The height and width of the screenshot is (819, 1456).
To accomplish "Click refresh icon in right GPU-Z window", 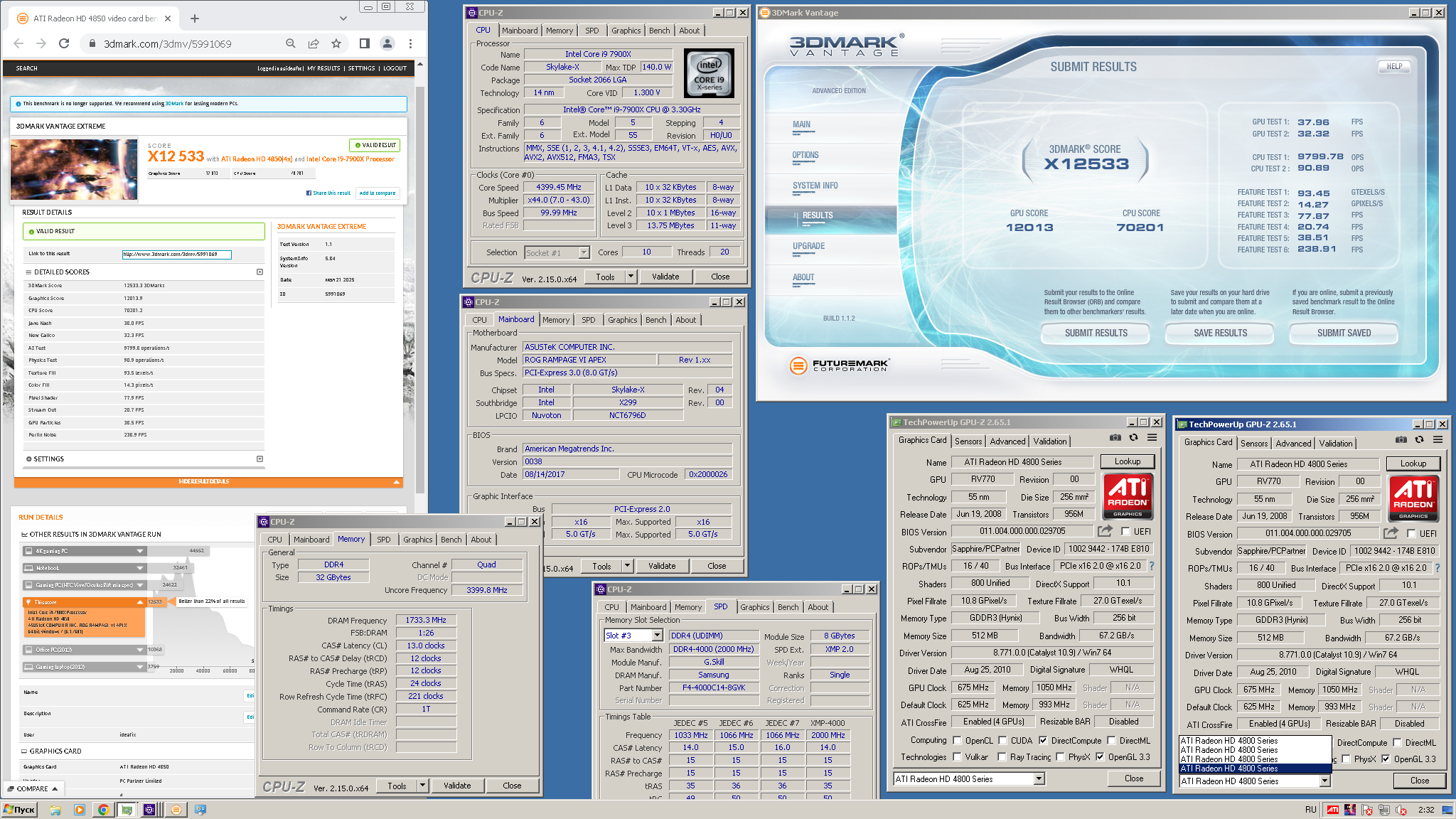I will pos(1419,440).
